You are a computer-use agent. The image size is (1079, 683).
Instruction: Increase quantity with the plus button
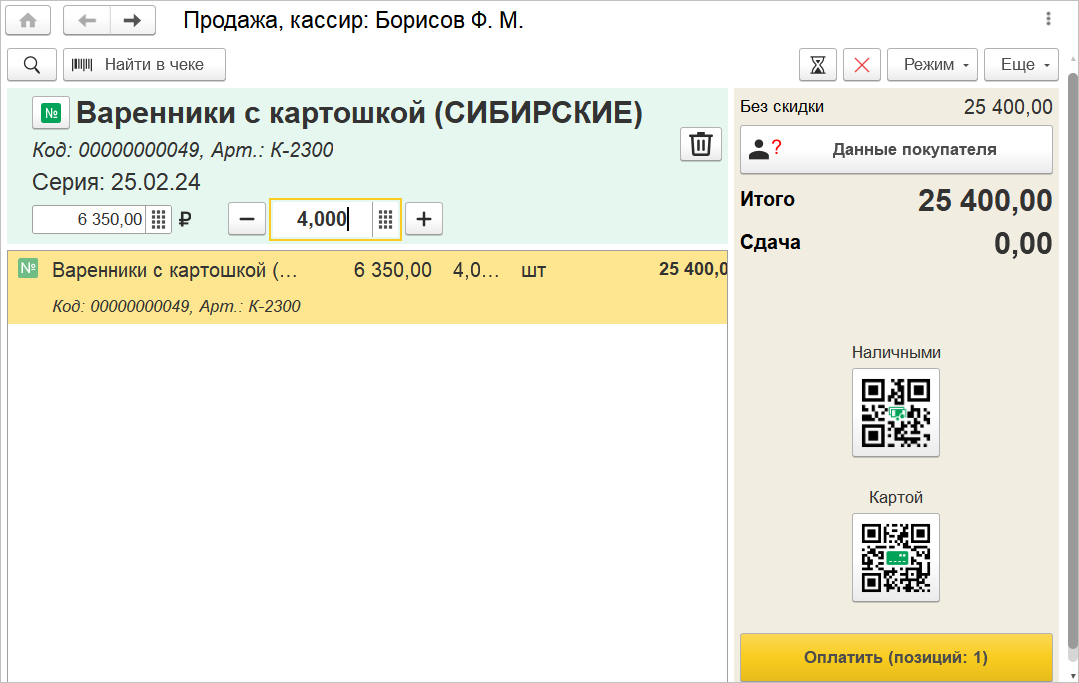pos(424,219)
